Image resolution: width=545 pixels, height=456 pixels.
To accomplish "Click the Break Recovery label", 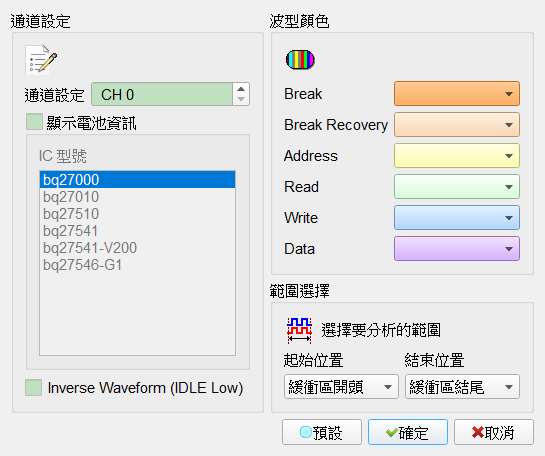I will click(x=336, y=125).
